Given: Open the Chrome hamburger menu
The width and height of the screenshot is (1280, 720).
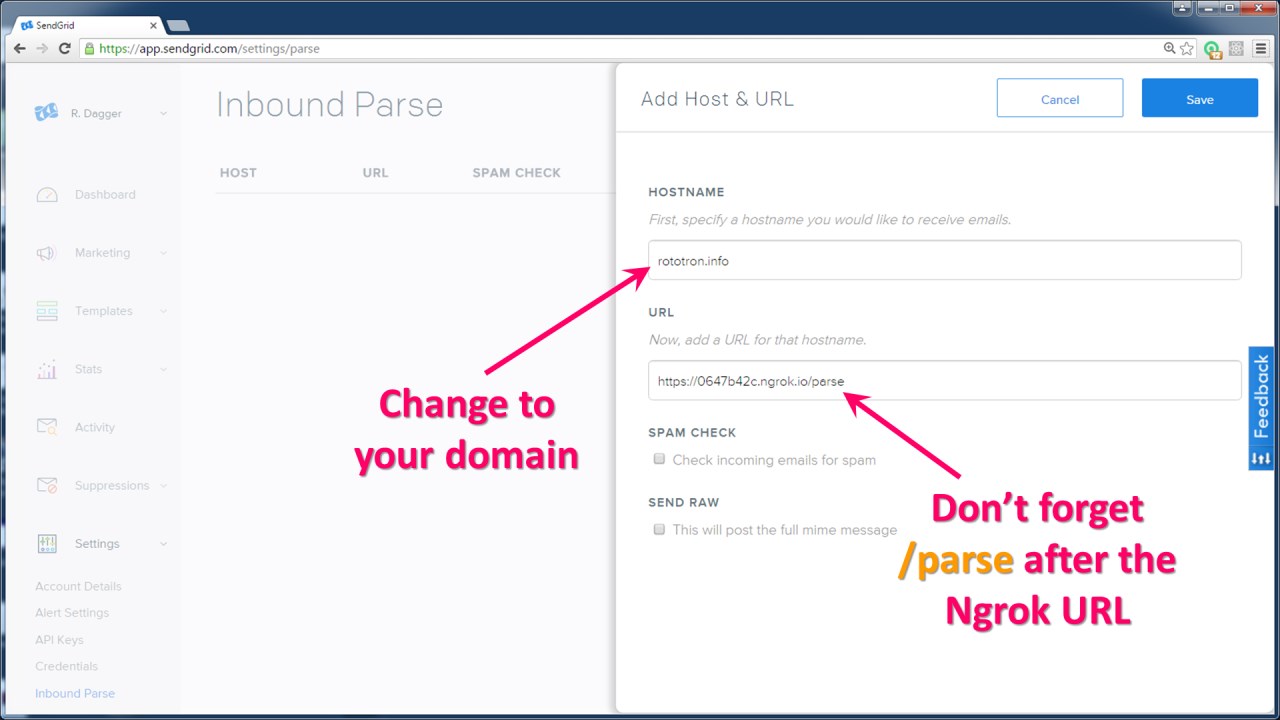Looking at the screenshot, I should coord(1259,48).
